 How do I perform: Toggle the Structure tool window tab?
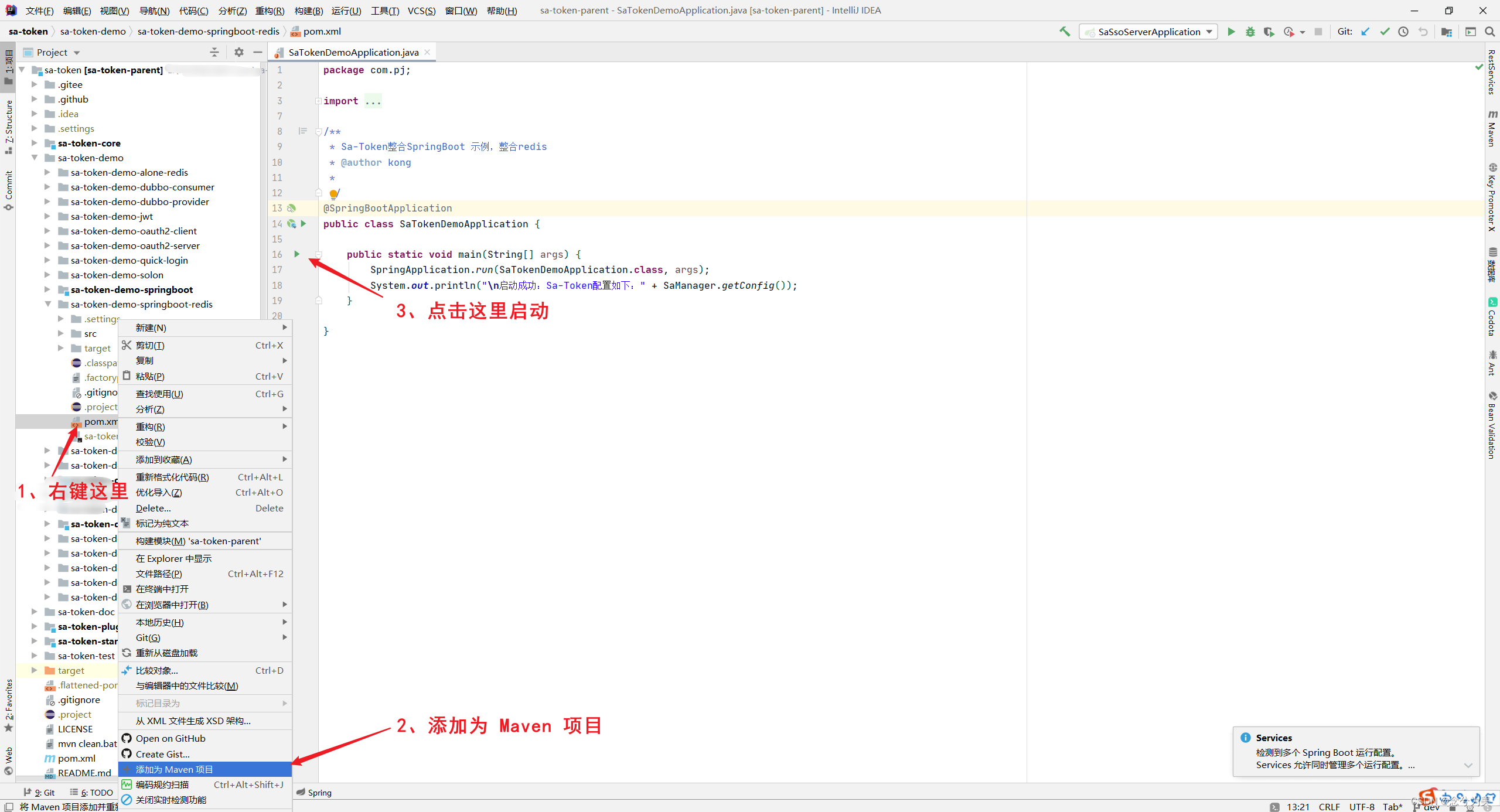coord(8,124)
